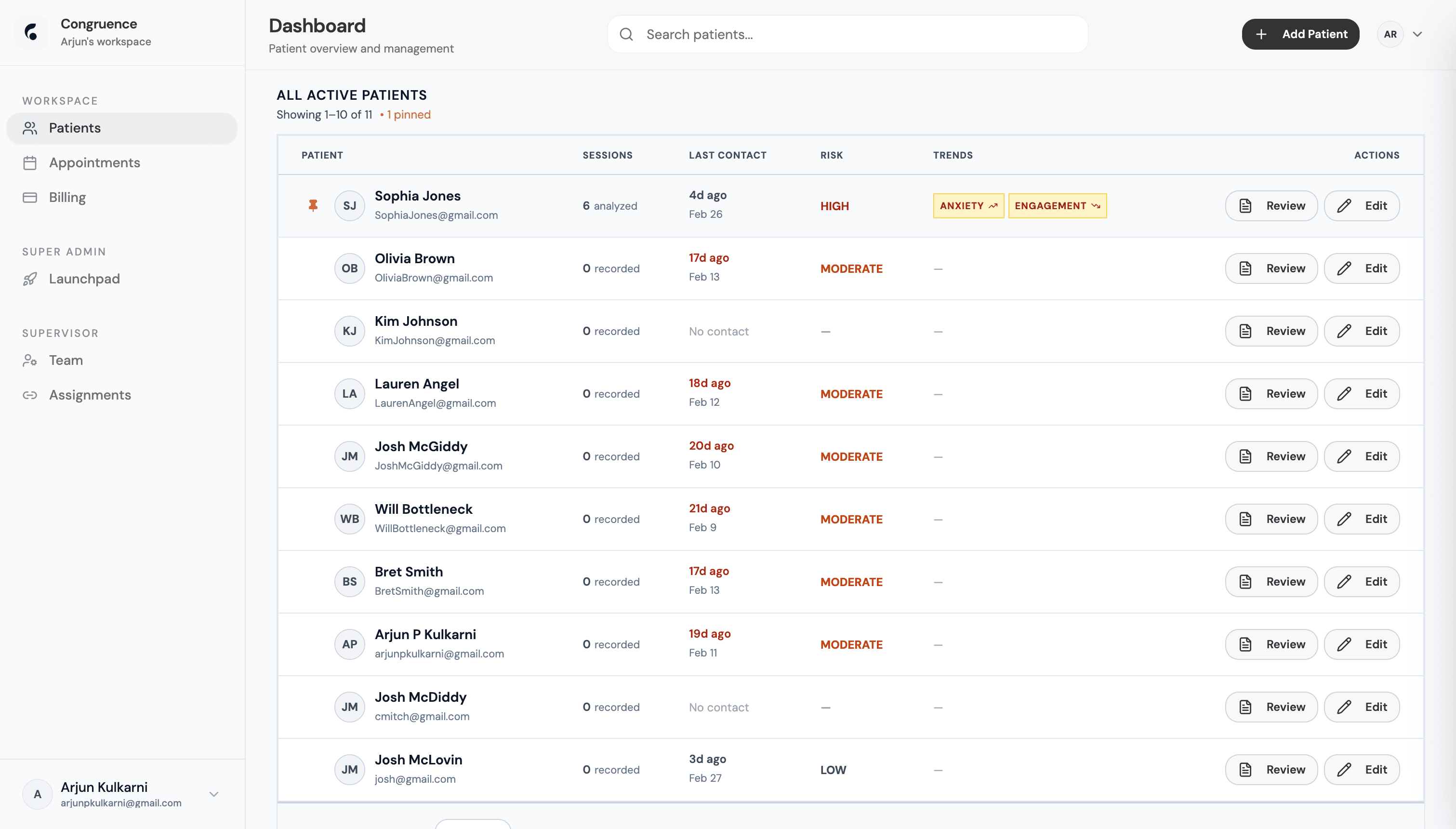The width and height of the screenshot is (1456, 829).
Task: Open Appointments in the sidebar menu
Action: click(x=94, y=163)
